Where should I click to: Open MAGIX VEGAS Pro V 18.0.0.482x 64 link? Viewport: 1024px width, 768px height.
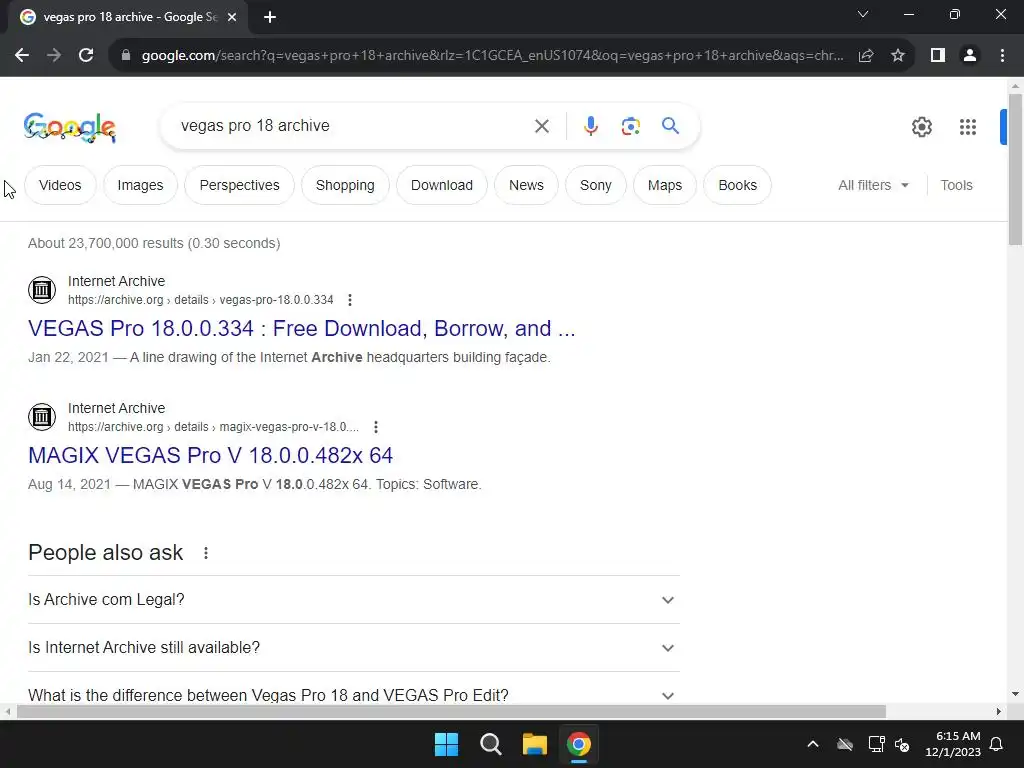point(210,455)
